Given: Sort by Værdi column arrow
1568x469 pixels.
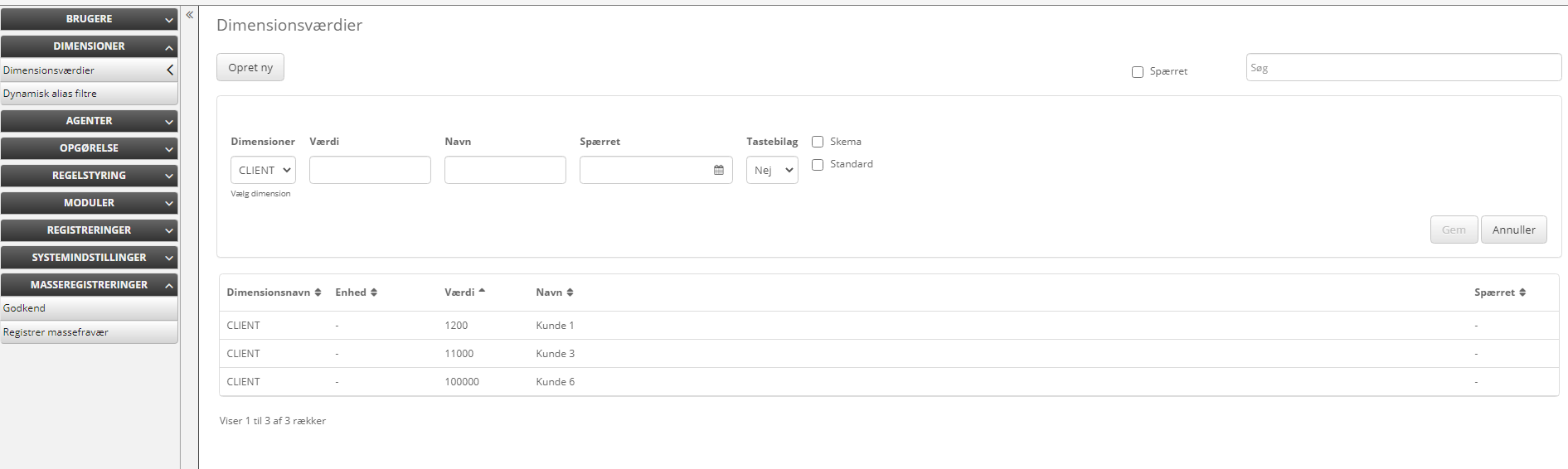Looking at the screenshot, I should point(482,292).
